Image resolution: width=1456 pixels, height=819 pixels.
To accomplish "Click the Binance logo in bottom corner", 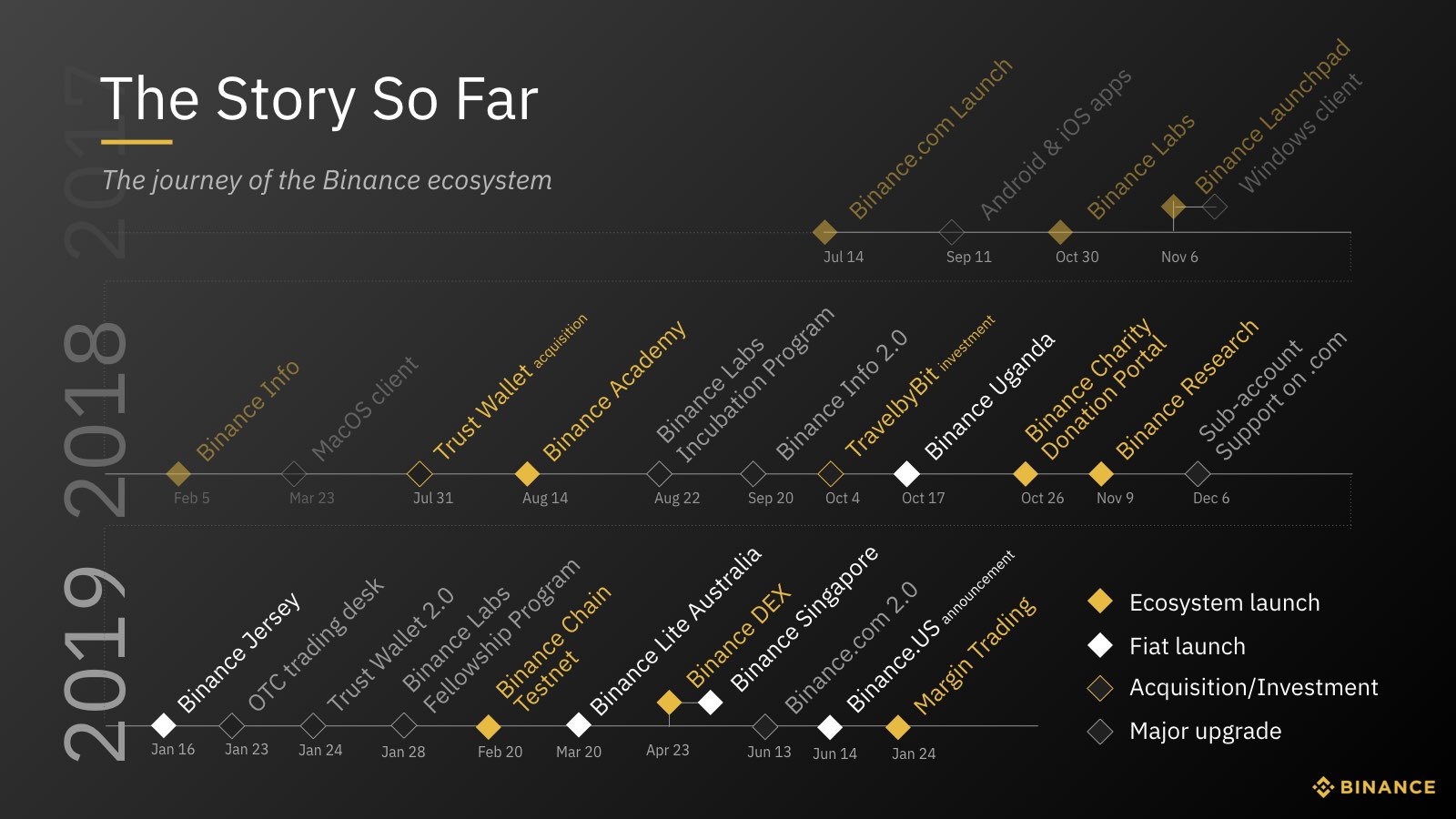I will (x=1374, y=787).
